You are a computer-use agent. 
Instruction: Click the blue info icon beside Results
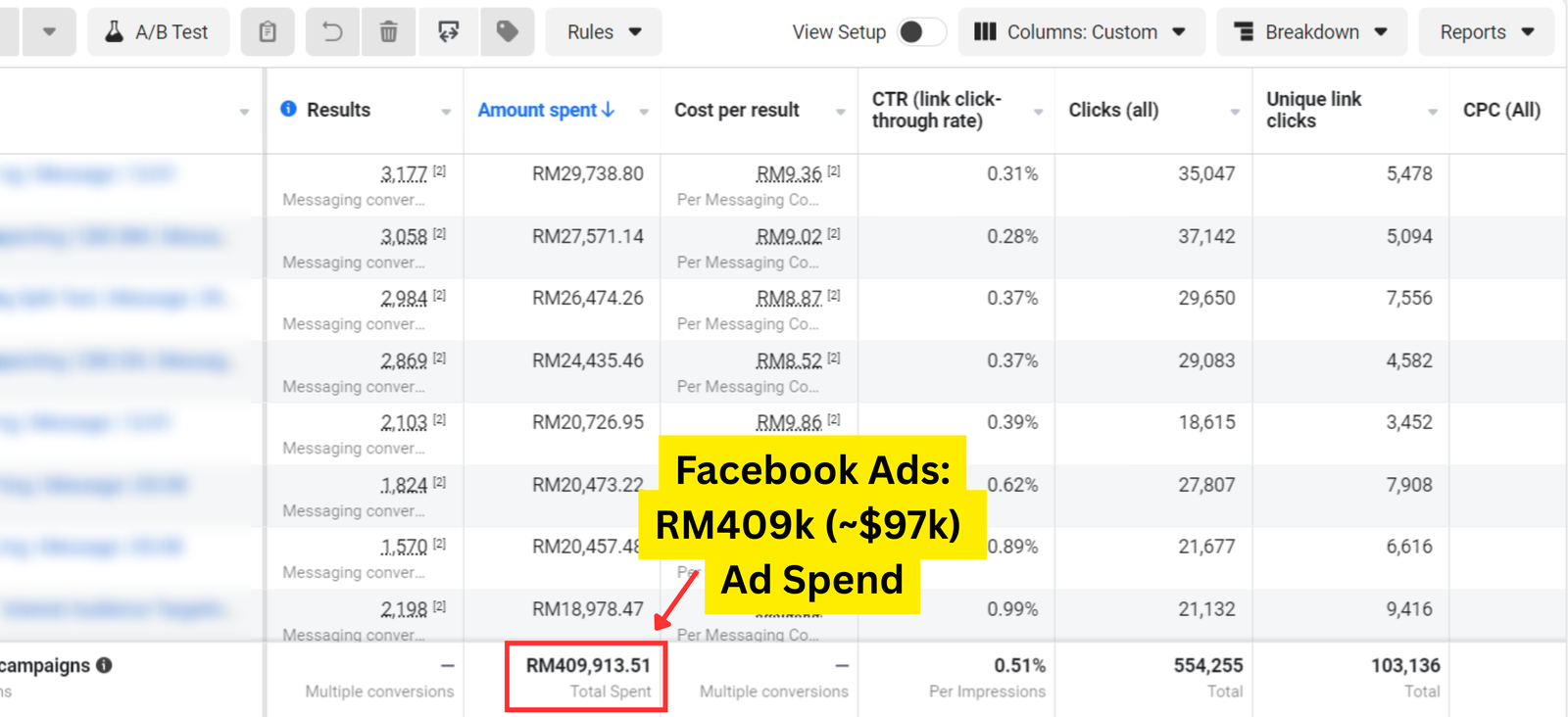pos(288,109)
